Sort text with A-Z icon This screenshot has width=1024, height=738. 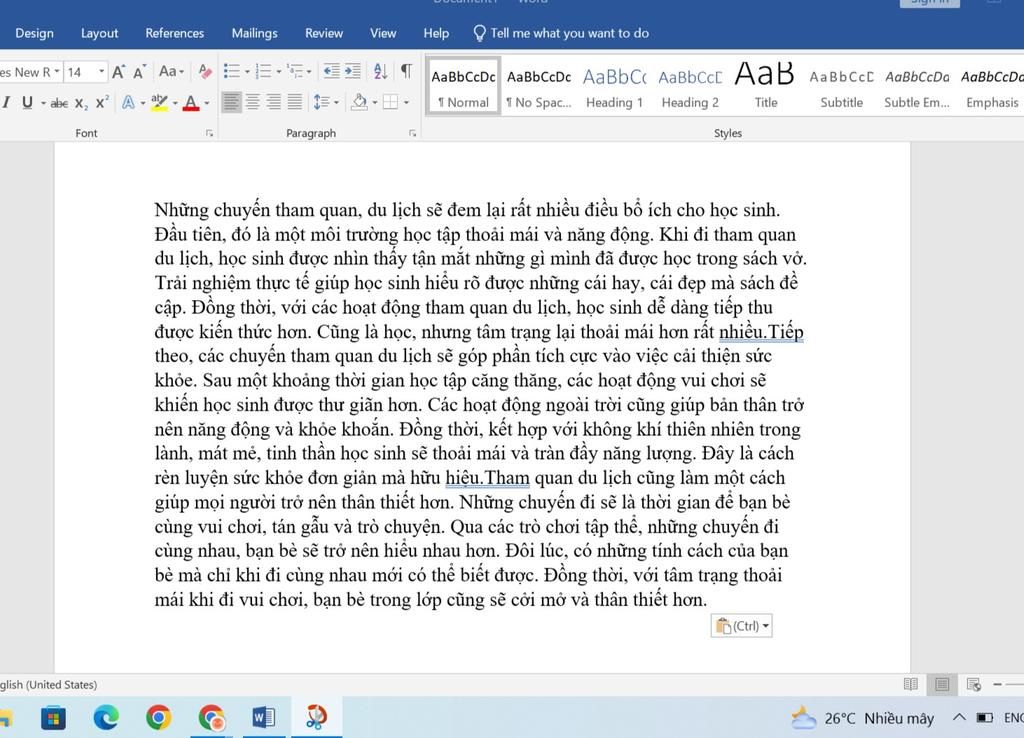click(381, 71)
